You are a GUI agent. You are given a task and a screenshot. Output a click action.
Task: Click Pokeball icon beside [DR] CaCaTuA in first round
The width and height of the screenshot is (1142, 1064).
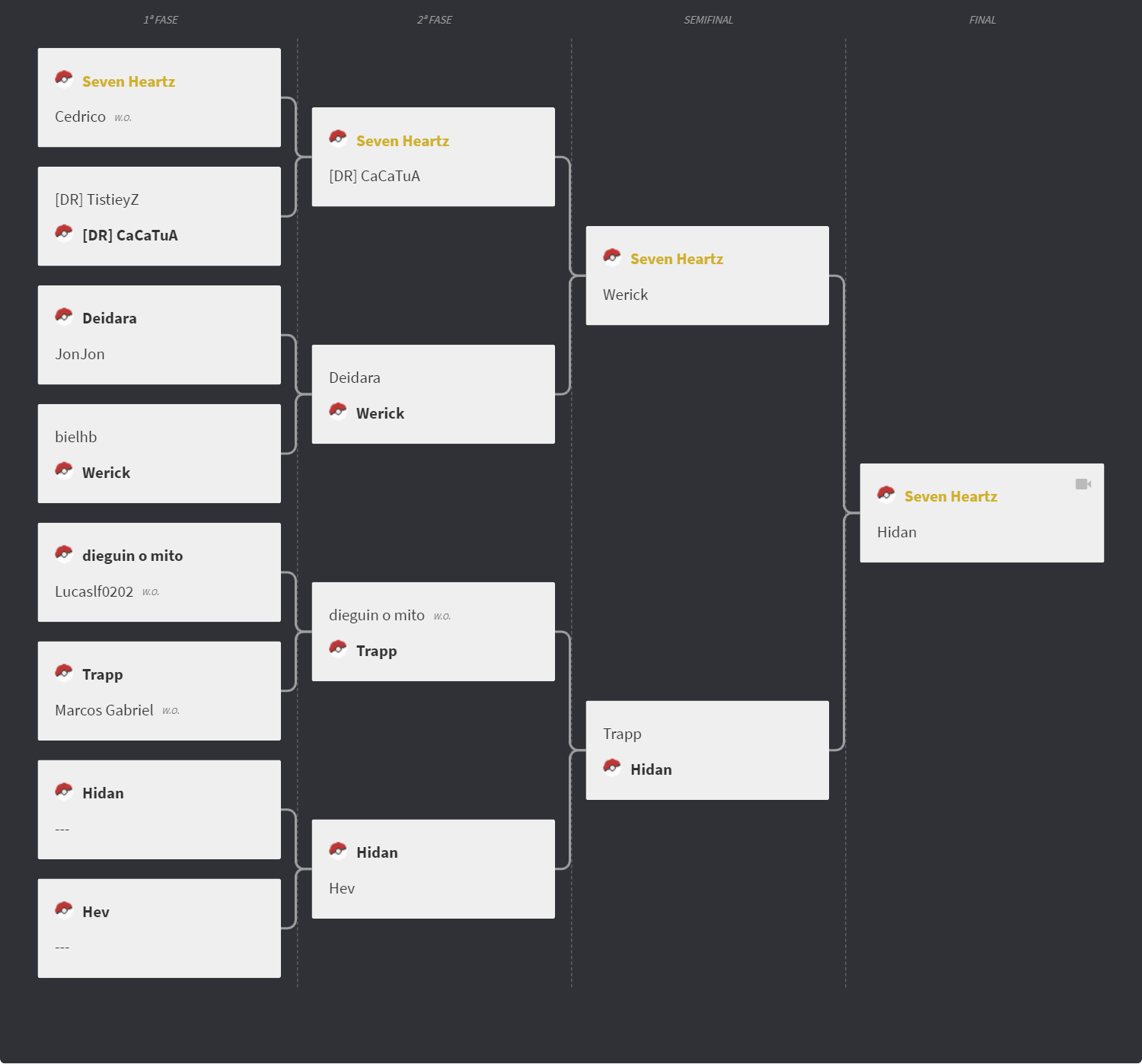tap(64, 233)
